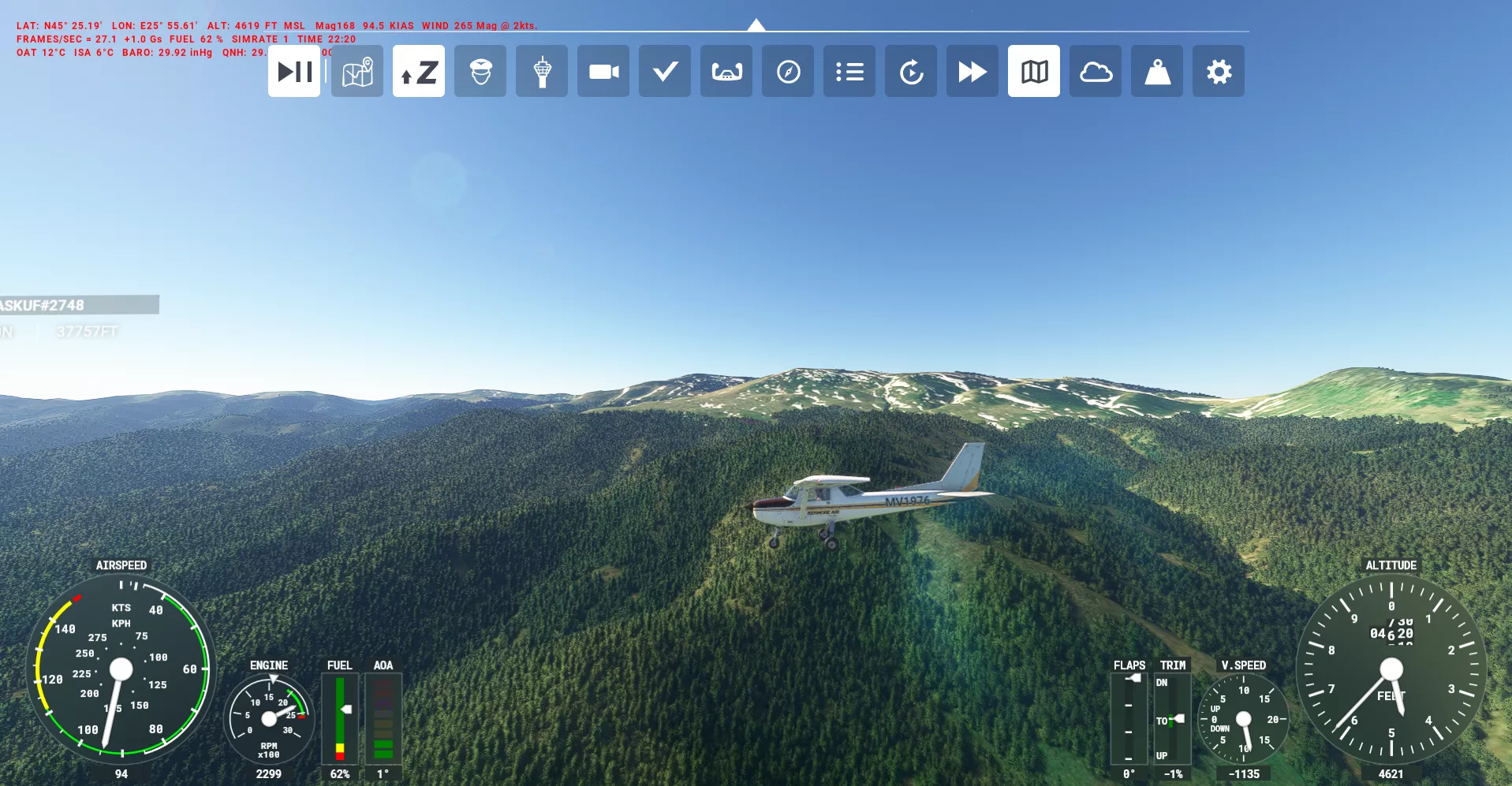Click the fast-forward sim rate icon
Viewport: 1512px width, 786px height.
point(973,72)
